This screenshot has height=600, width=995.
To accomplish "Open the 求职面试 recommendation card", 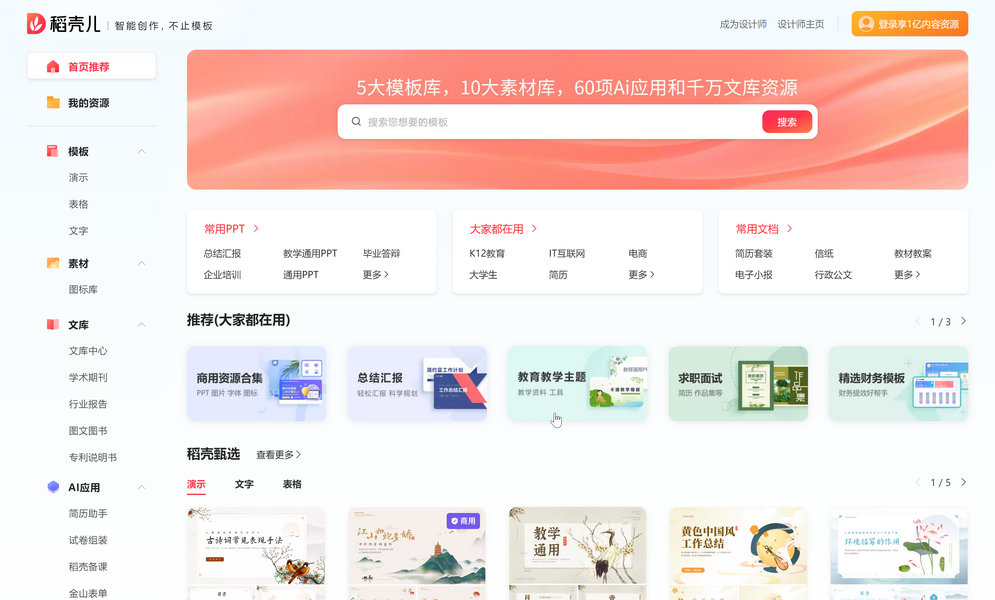I will tap(738, 383).
